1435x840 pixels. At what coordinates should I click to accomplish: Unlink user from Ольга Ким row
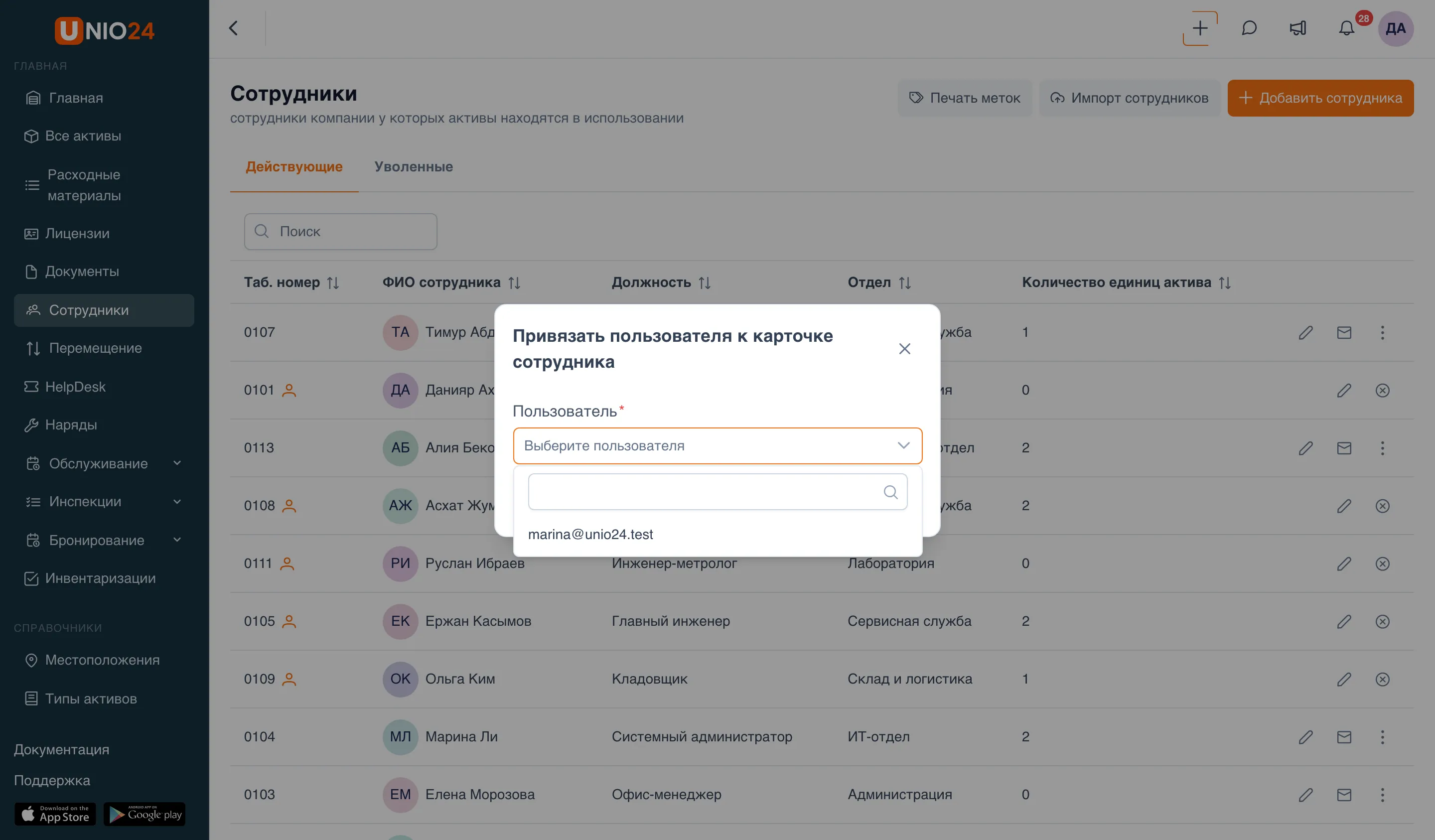click(x=1382, y=680)
